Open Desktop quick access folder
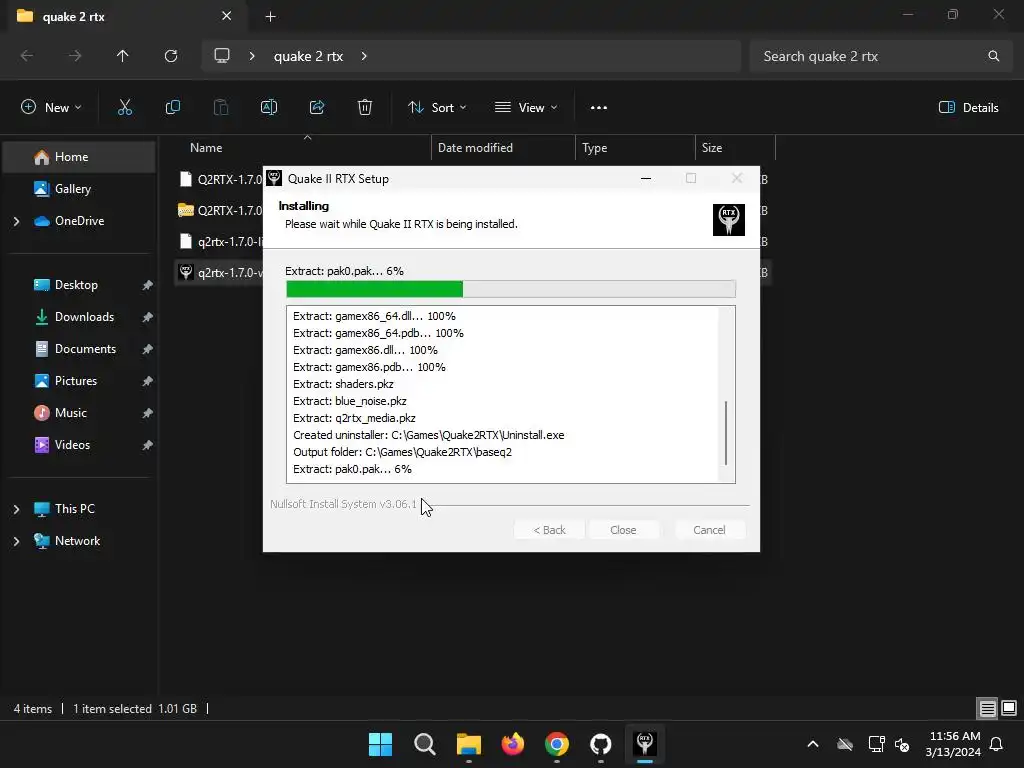This screenshot has height=768, width=1024. point(79,285)
